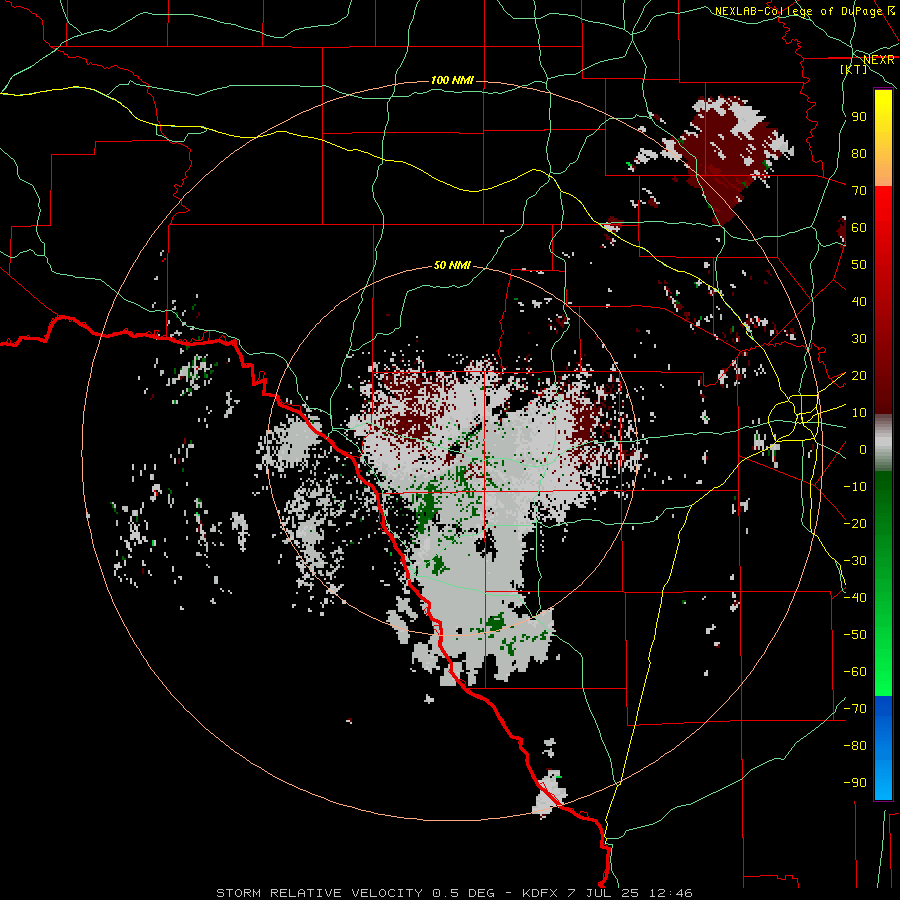
Task: Click the NEXR label at top right
Action: (x=878, y=60)
